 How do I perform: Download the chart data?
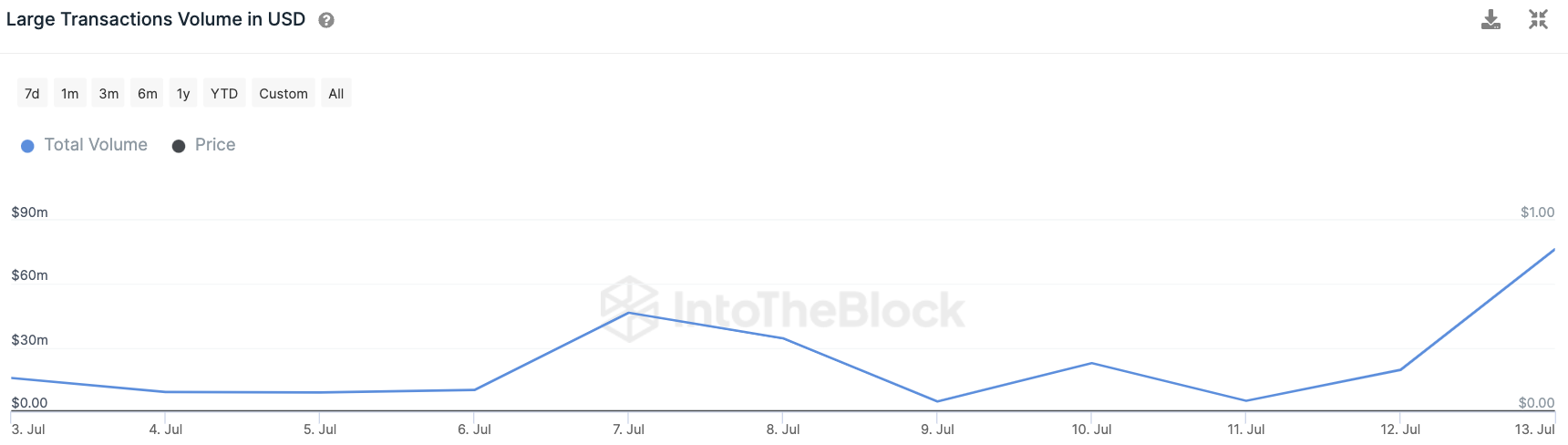[x=1491, y=19]
